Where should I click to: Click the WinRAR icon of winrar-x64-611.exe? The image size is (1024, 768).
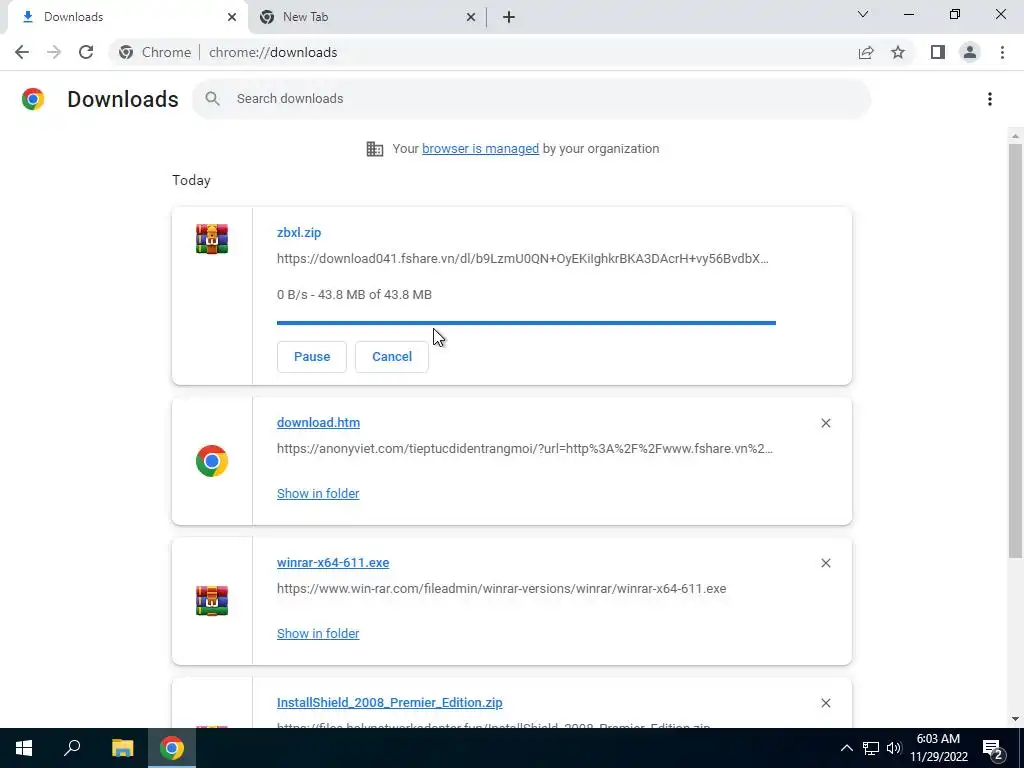tap(212, 601)
